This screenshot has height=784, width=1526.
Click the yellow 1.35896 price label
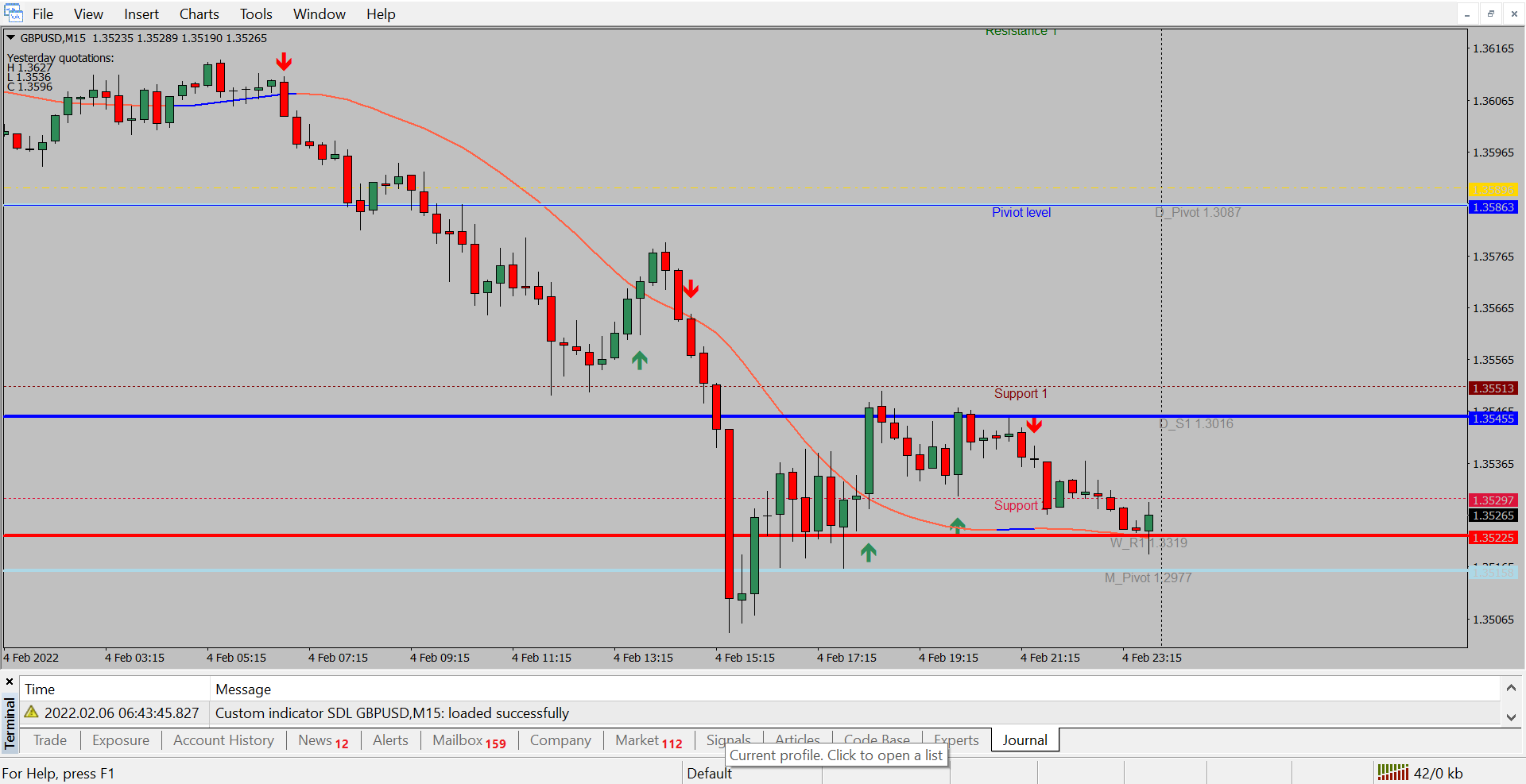tap(1493, 190)
